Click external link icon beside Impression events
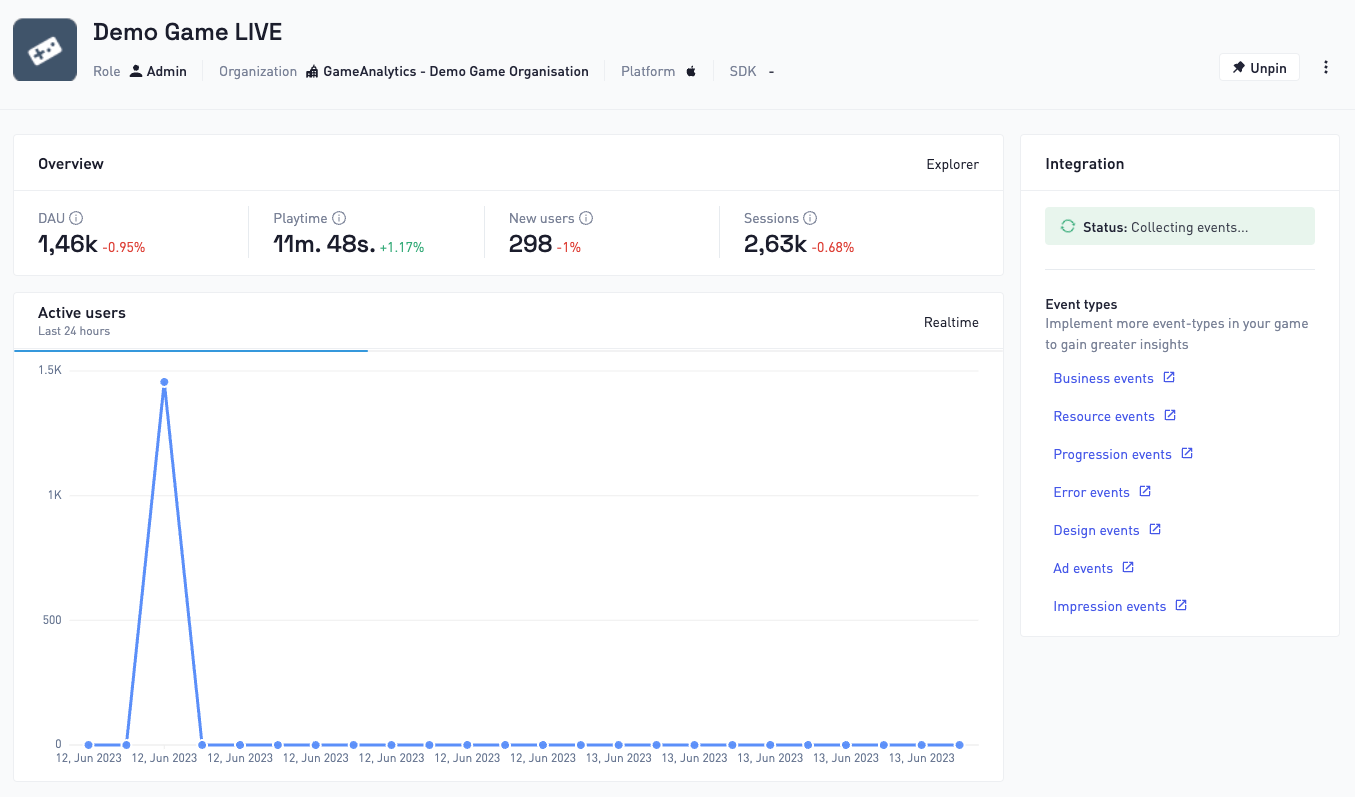Viewport: 1355px width, 797px height. [1181, 605]
